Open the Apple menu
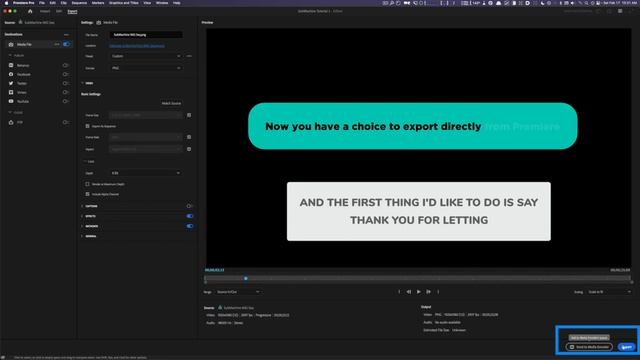 tap(6, 3)
